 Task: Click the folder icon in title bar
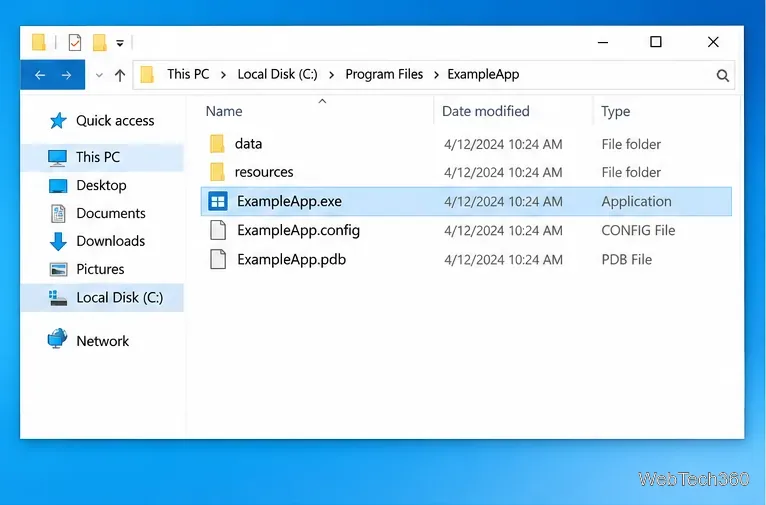click(39, 42)
